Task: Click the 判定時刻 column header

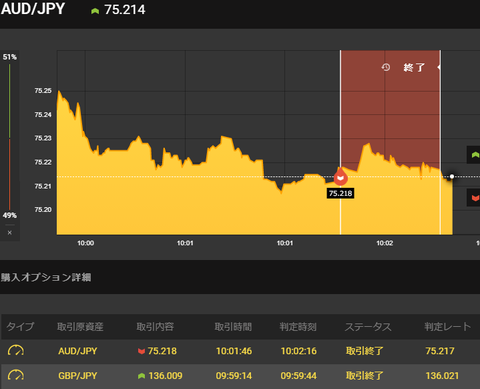Action: (298, 327)
